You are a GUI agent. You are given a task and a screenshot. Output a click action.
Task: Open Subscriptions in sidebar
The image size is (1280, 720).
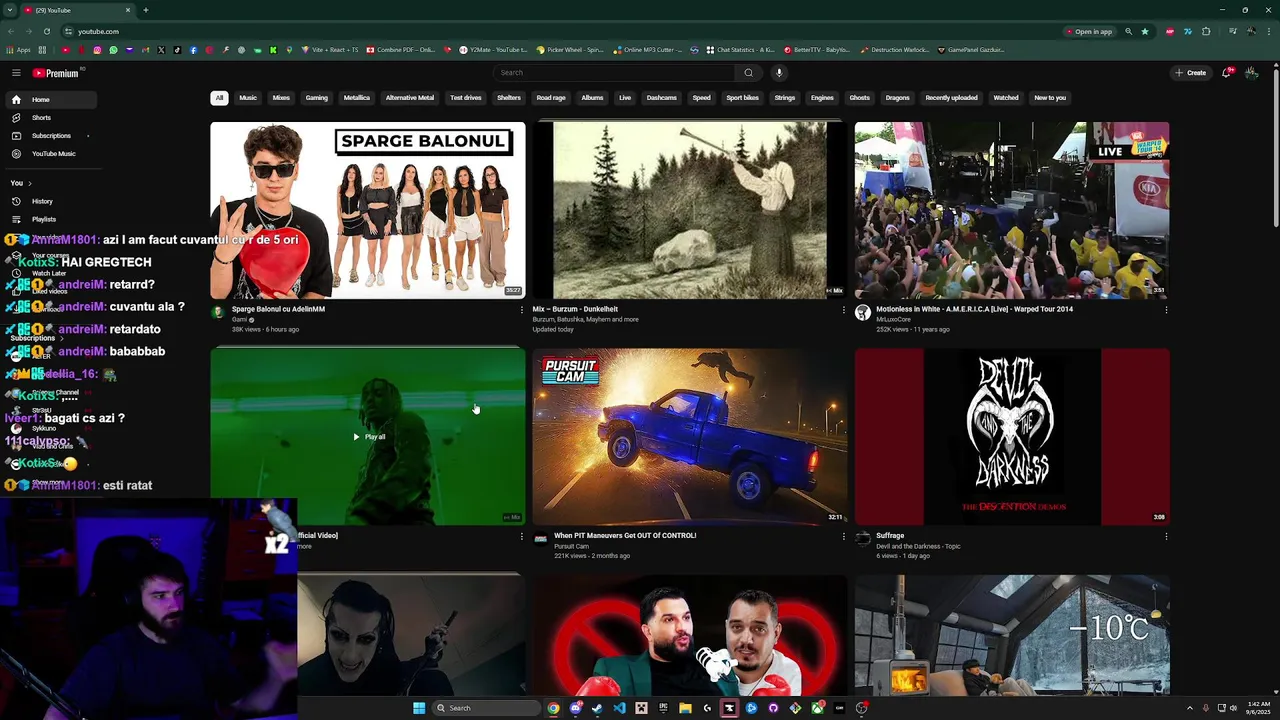50,135
